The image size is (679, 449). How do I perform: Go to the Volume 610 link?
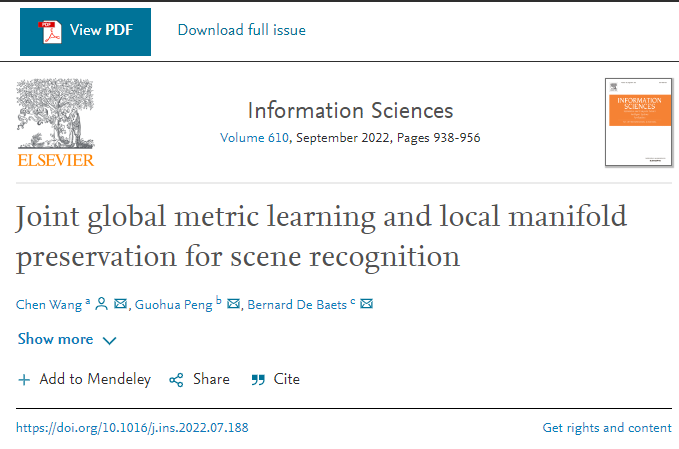click(x=254, y=138)
